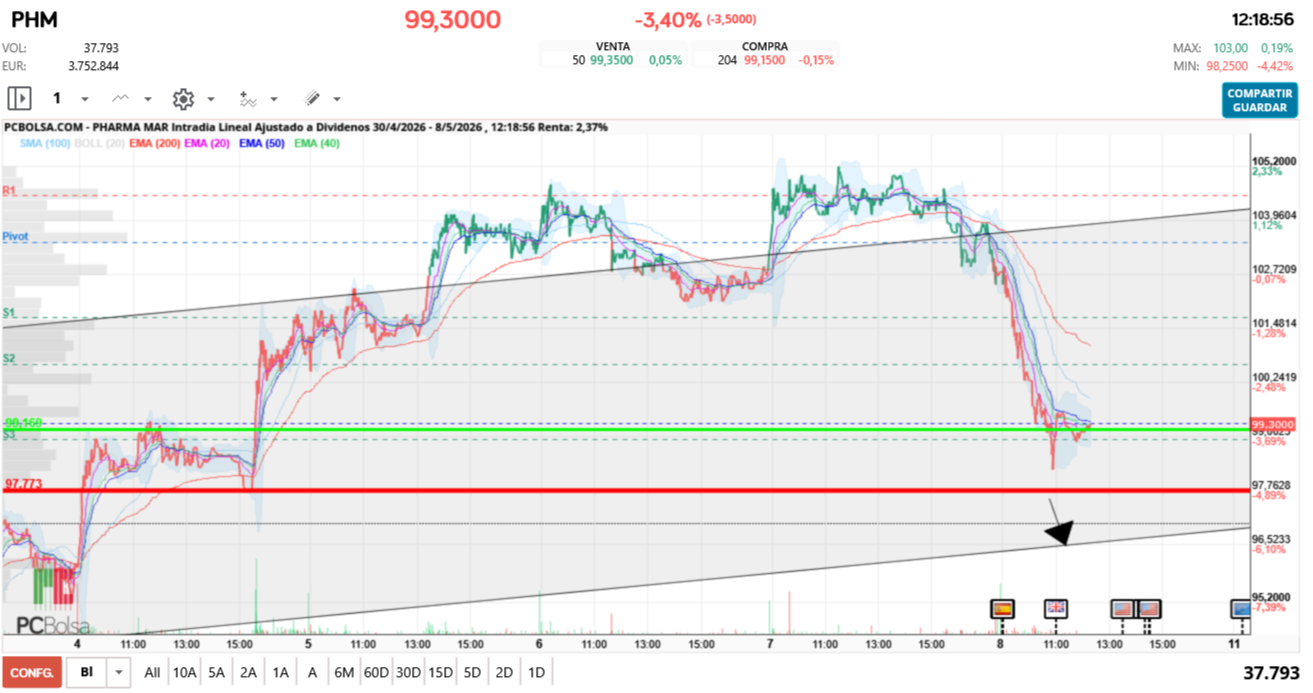Click the EUR value 3.752.844
Viewport: 1313px width, 693px height.
(x=93, y=65)
